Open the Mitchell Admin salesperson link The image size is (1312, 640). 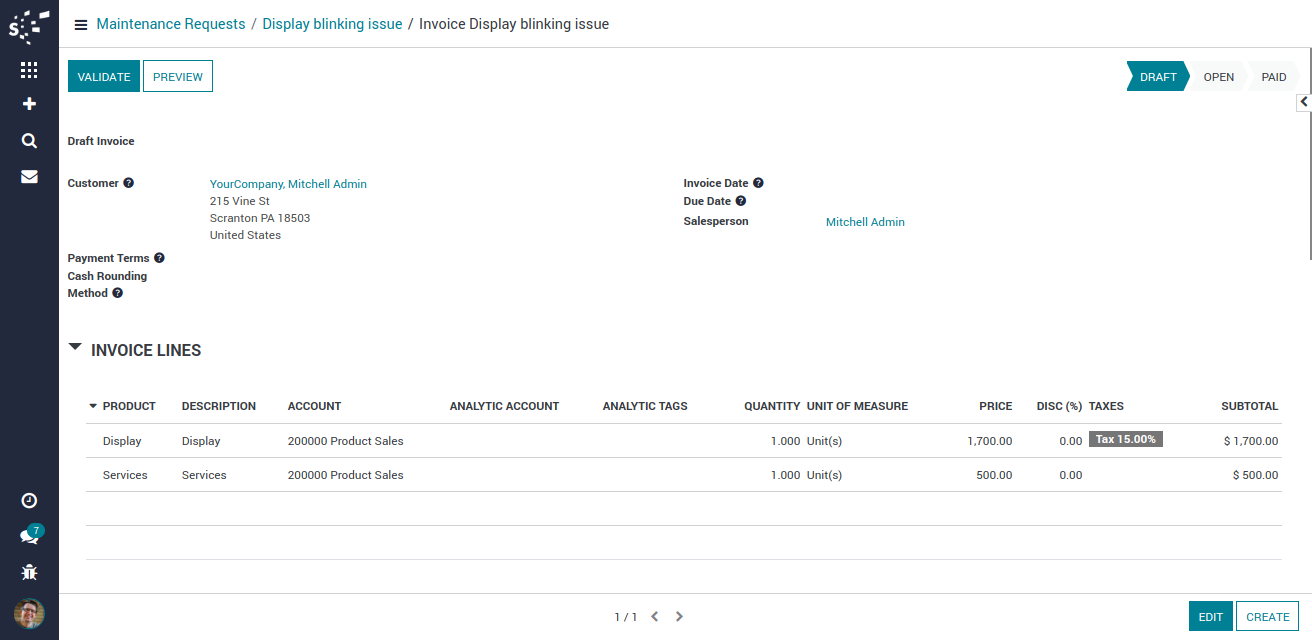[865, 222]
